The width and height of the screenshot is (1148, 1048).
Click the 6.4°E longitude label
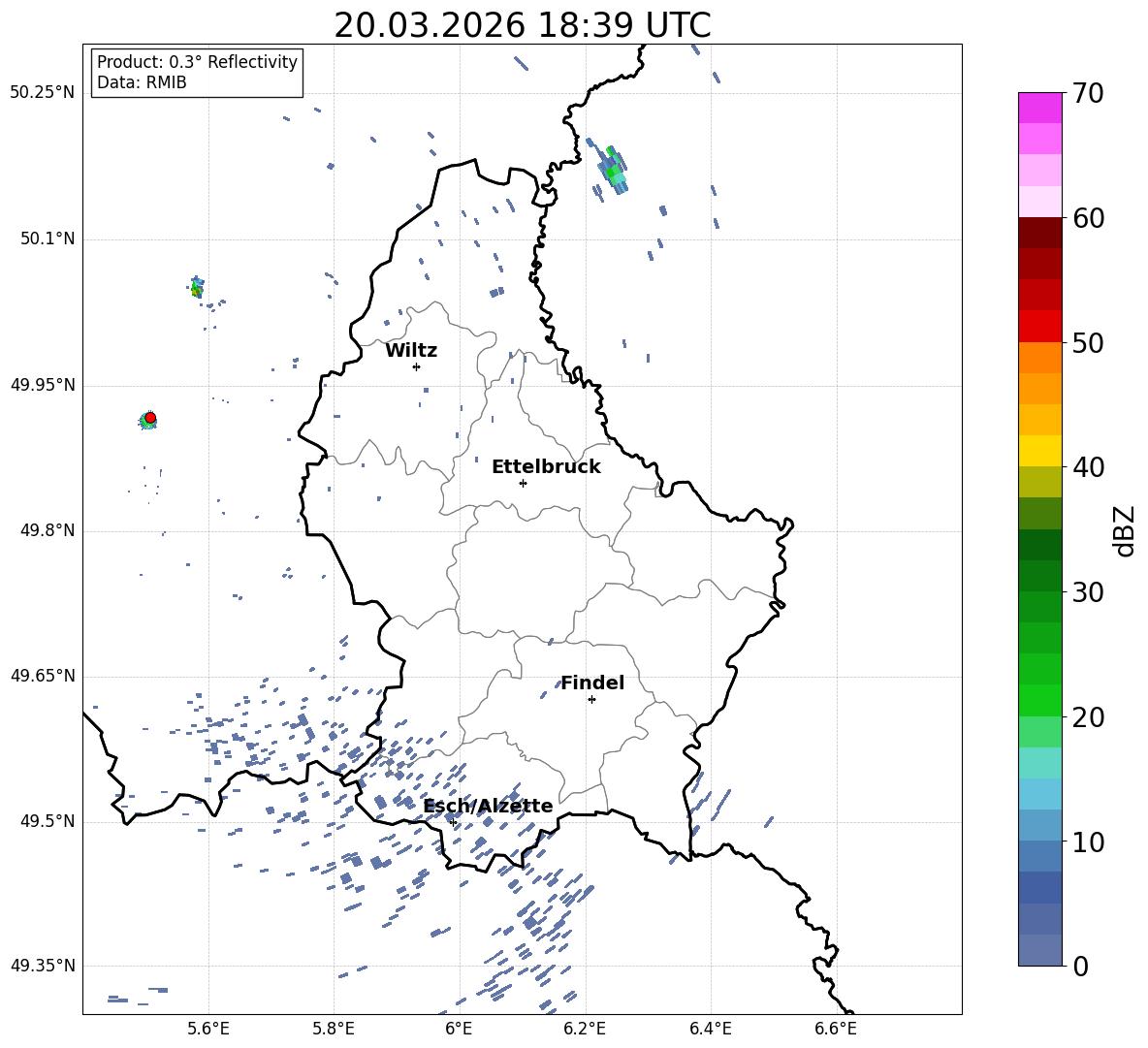(x=710, y=1029)
